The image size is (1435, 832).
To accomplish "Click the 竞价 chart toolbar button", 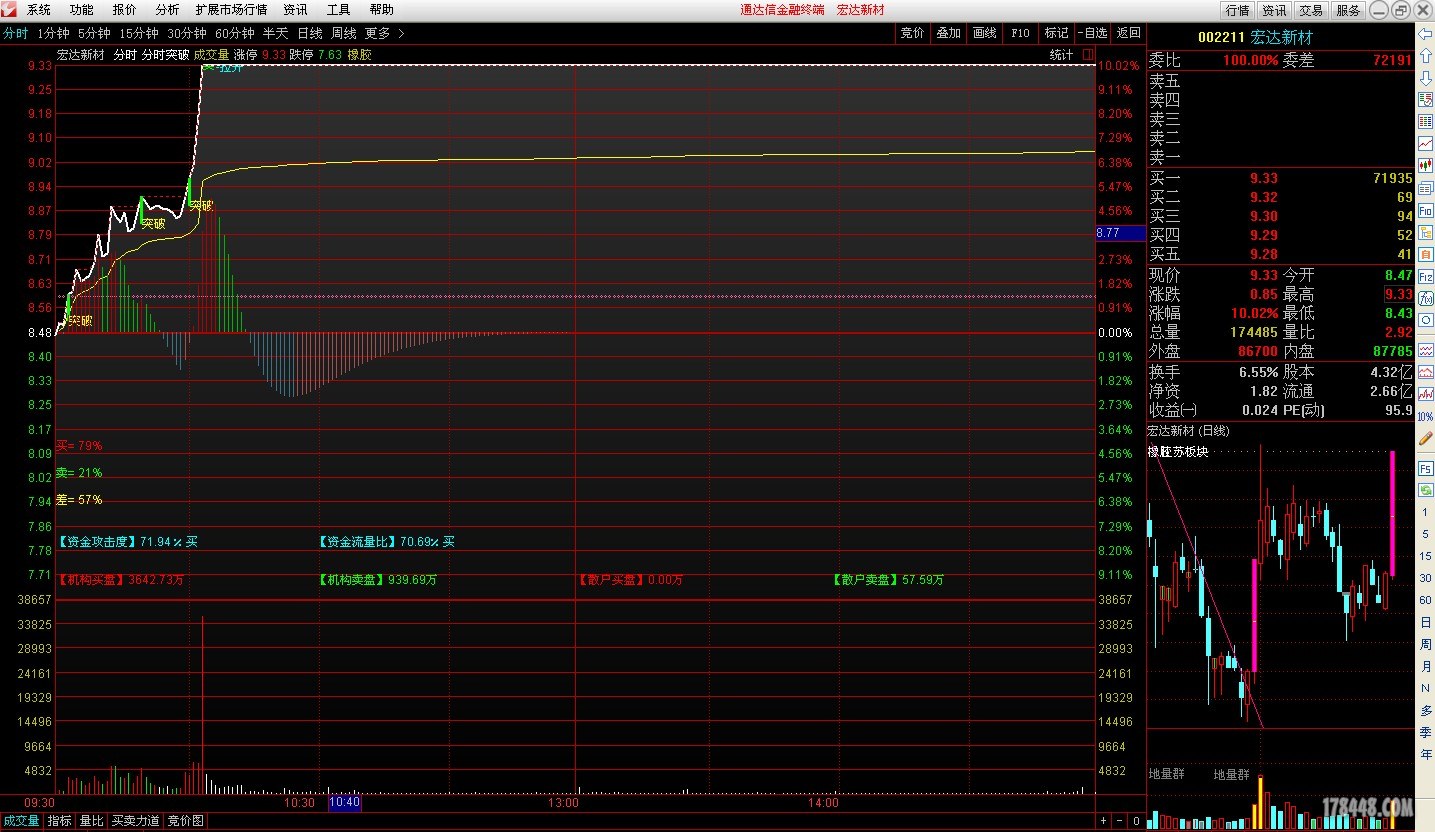I will coord(912,33).
